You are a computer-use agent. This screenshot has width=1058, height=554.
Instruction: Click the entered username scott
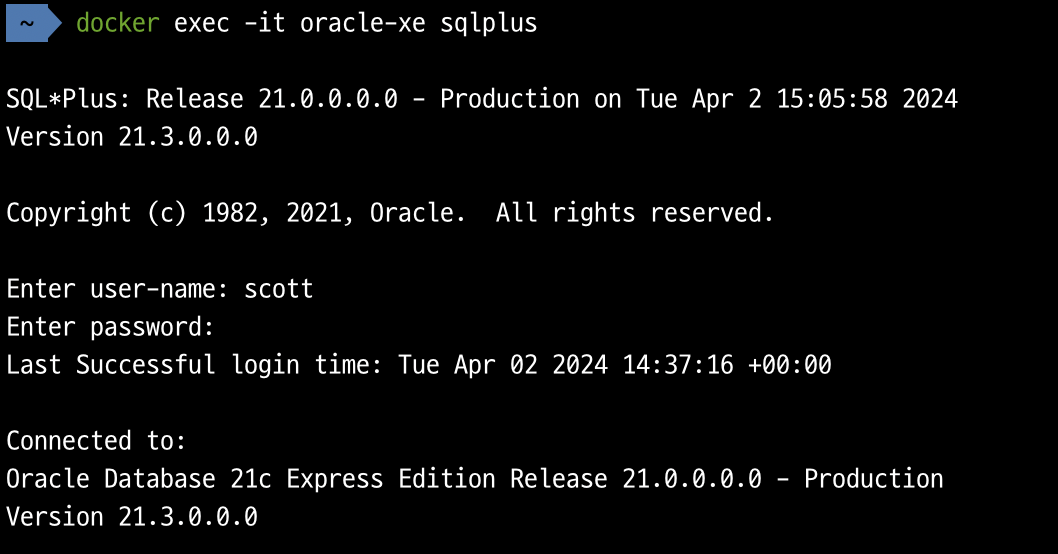point(279,289)
